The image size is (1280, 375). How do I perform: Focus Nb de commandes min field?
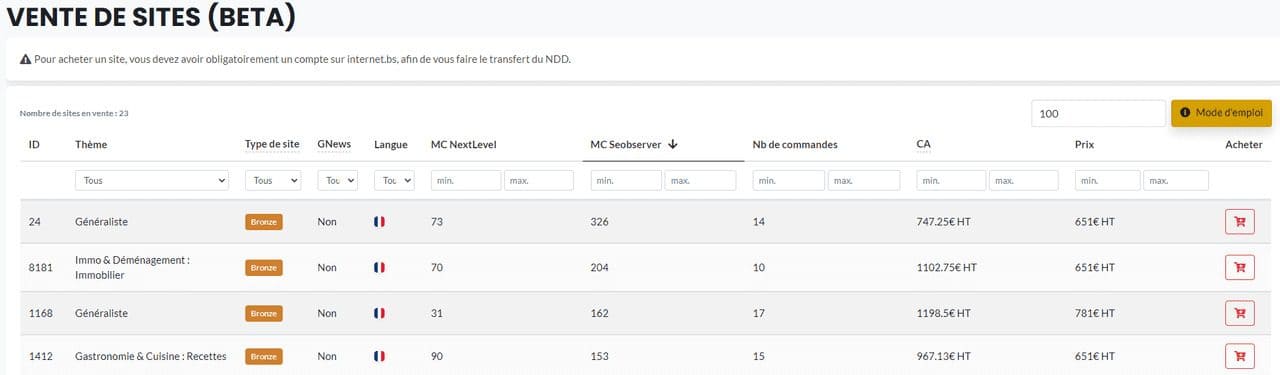click(x=789, y=181)
